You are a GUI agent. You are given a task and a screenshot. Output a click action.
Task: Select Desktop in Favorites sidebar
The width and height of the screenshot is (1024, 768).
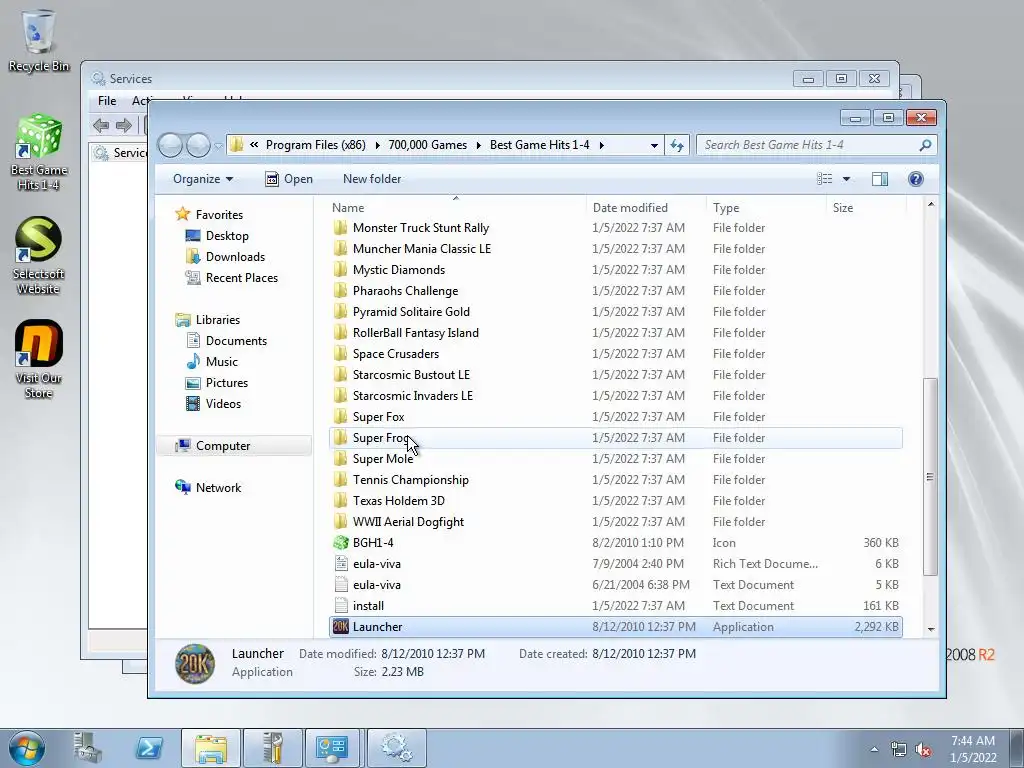point(227,236)
